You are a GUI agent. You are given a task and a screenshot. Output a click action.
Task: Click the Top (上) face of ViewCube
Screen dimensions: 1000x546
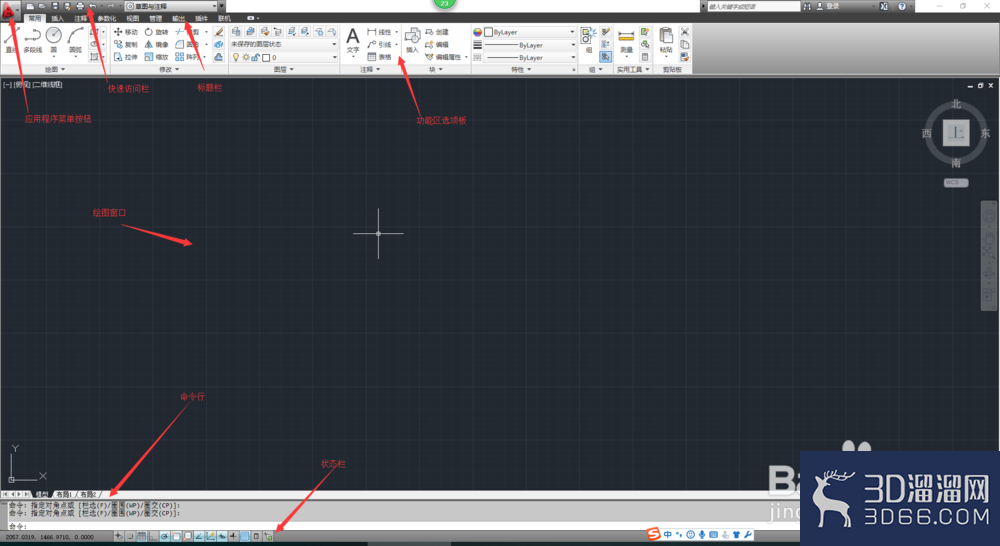(x=956, y=133)
